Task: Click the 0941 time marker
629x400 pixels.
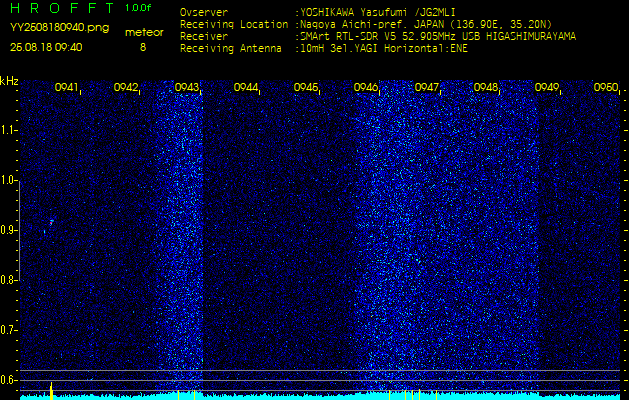Action: pos(66,87)
